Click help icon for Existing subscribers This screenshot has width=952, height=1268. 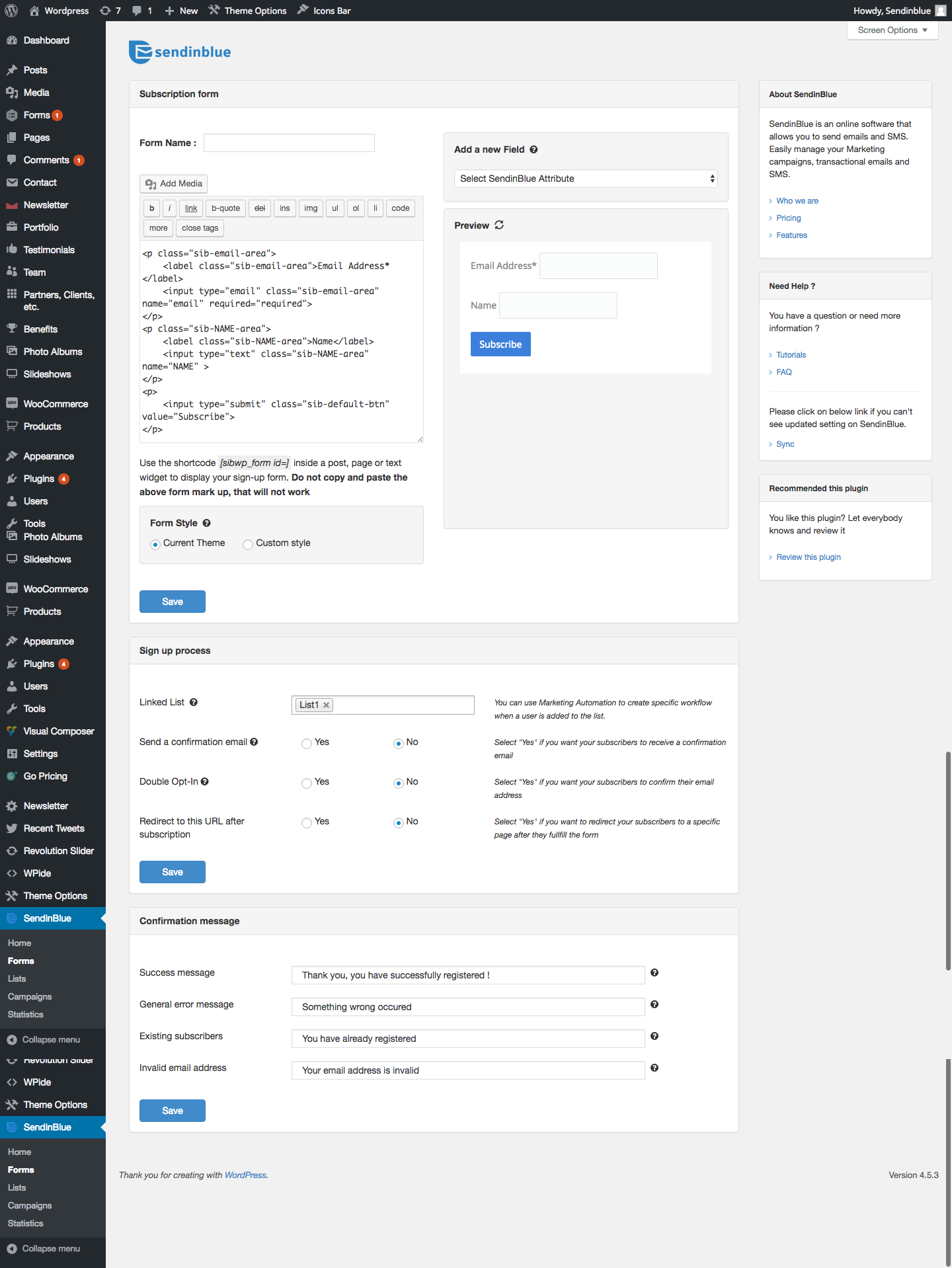tap(654, 1036)
